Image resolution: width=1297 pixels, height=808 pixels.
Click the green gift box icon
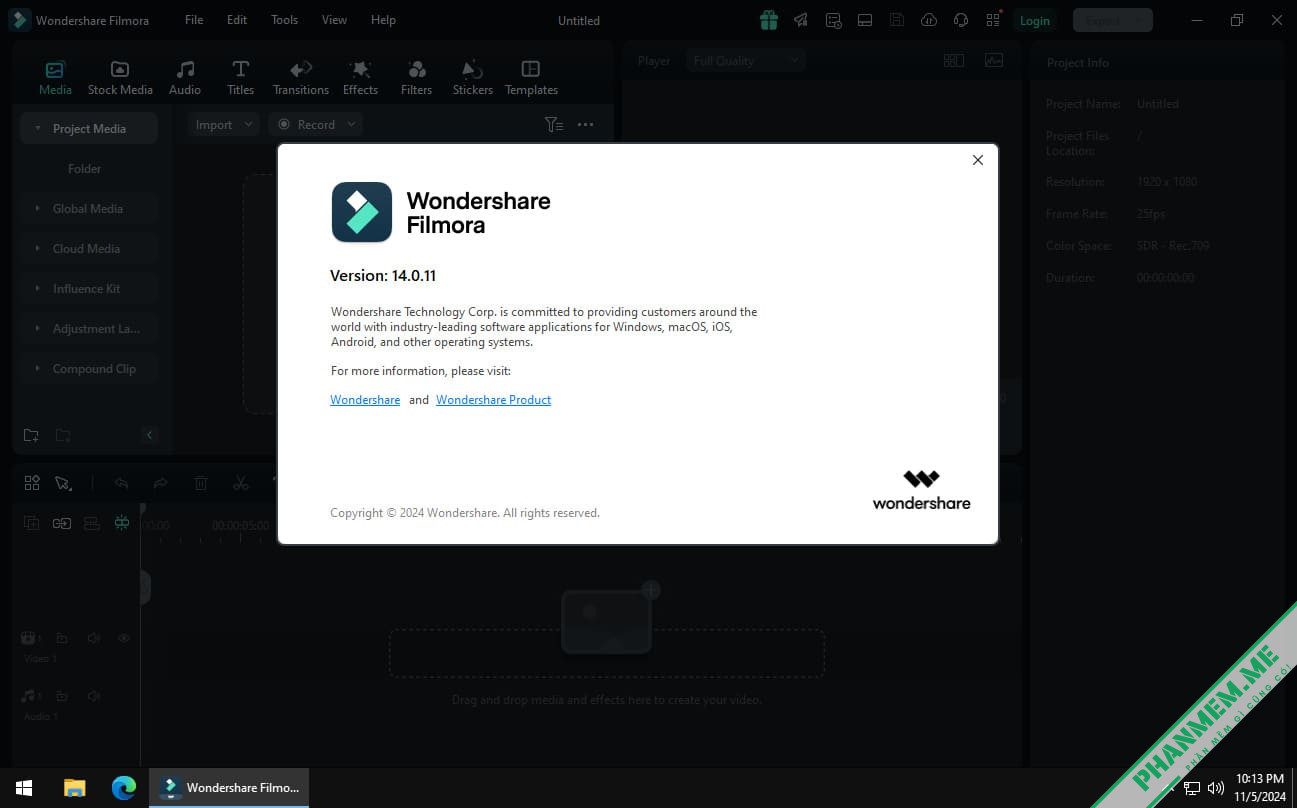coord(768,20)
